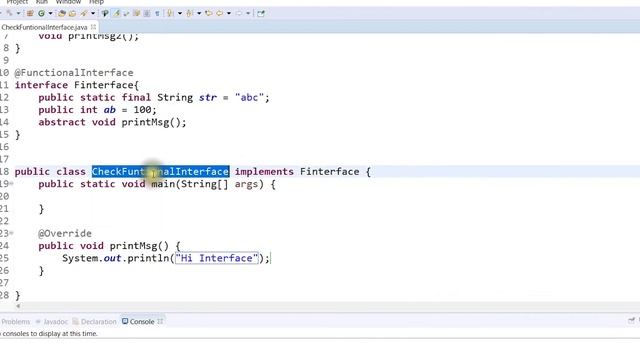The height and width of the screenshot is (360, 640).
Task: Click the Open Type toolbar icon
Action: point(62,13)
